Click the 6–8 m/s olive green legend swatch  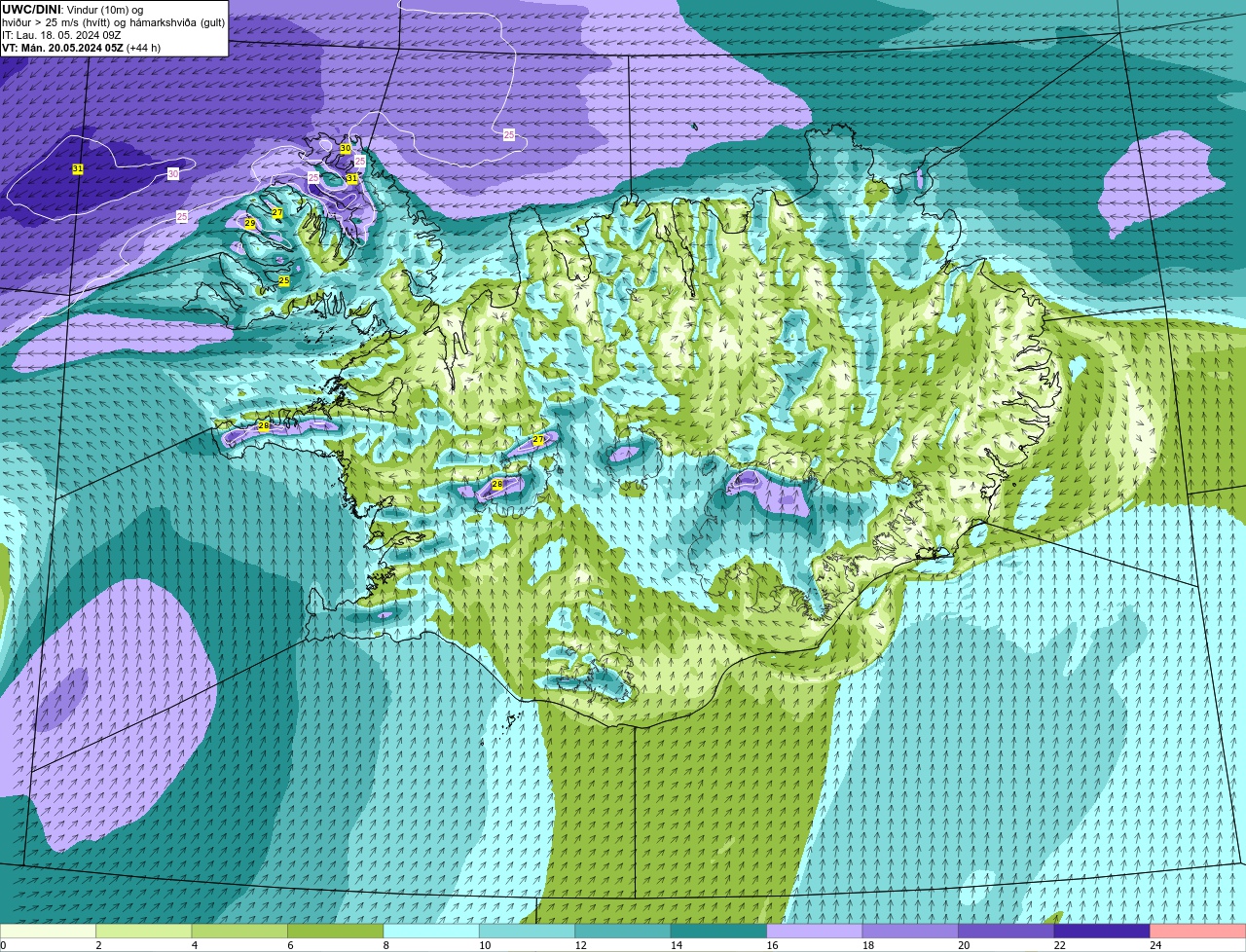[x=336, y=932]
